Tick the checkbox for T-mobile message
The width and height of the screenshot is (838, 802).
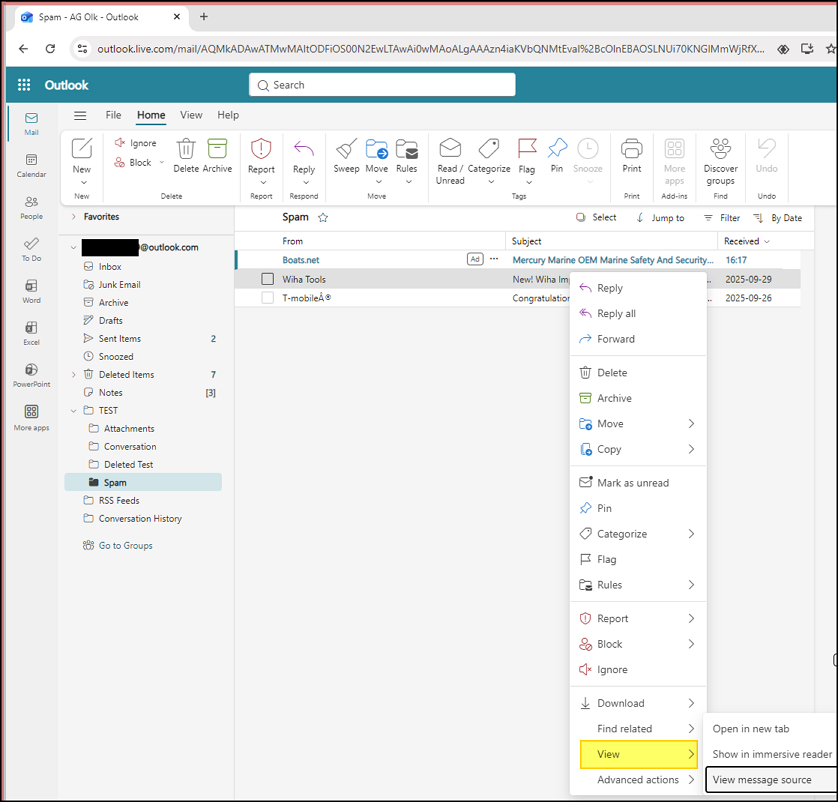tap(268, 298)
